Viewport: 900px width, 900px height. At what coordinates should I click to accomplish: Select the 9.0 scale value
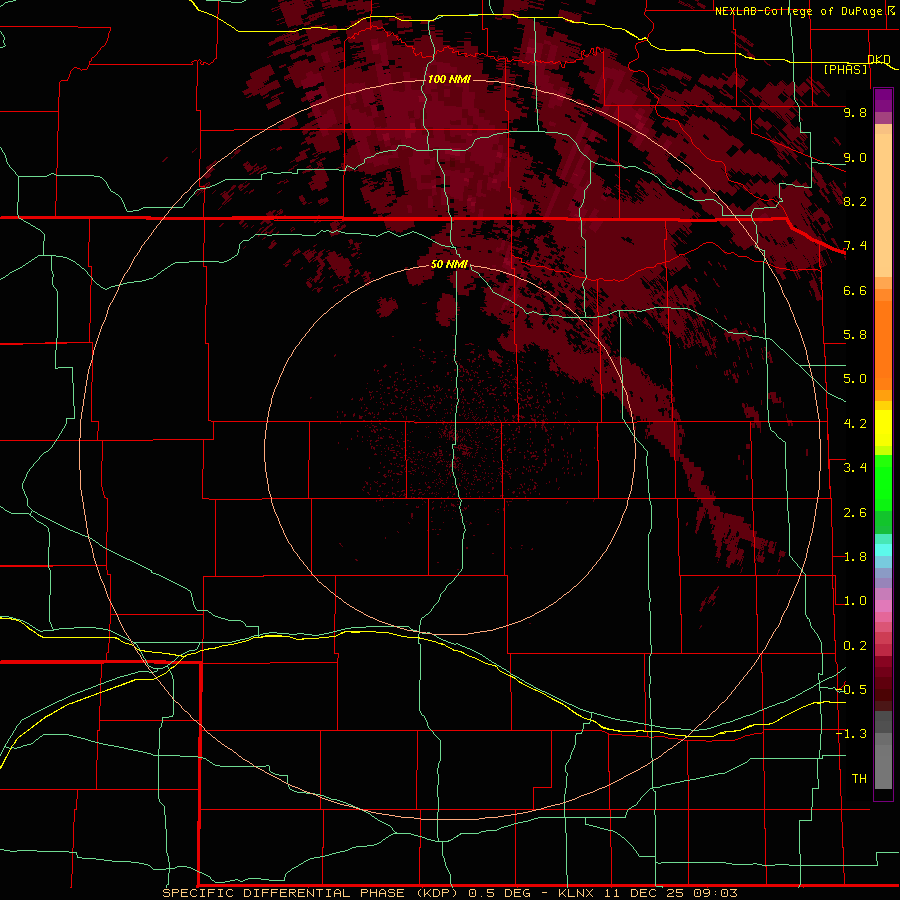point(855,157)
